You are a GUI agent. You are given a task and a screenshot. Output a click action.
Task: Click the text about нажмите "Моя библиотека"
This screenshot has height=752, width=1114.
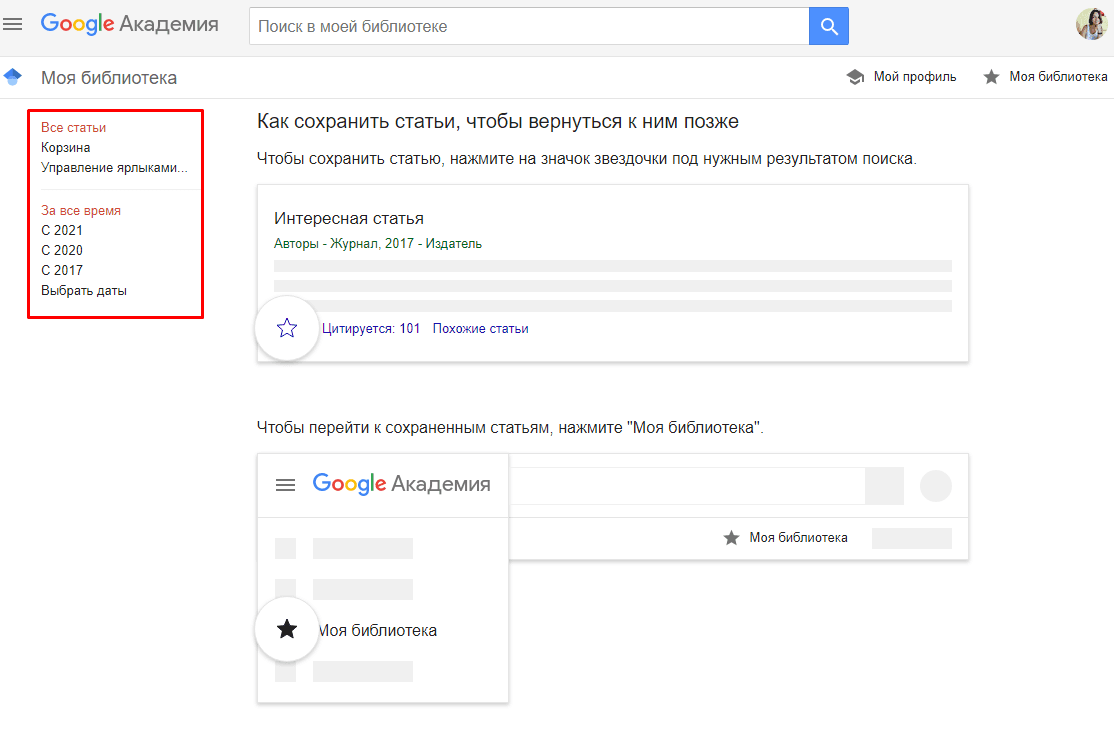pos(509,428)
